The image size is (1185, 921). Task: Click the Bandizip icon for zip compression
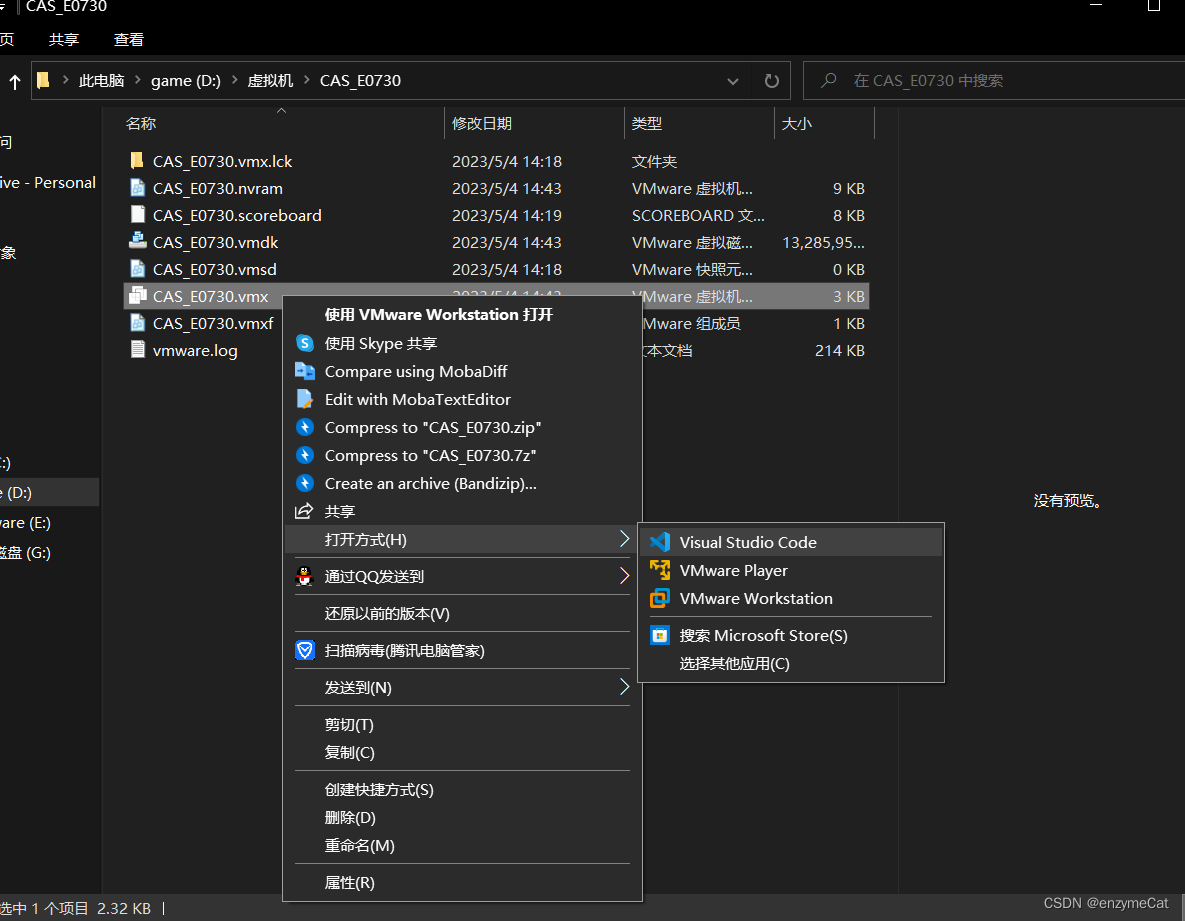[305, 427]
